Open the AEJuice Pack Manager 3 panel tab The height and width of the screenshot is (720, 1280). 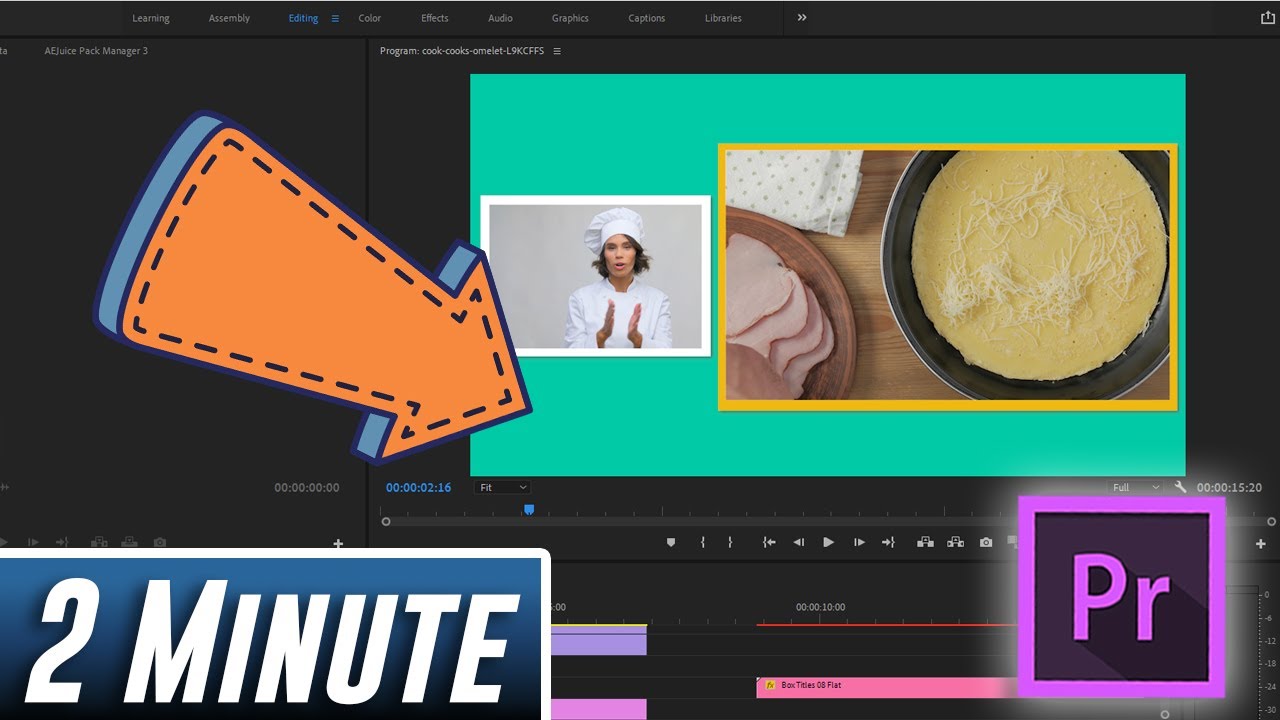point(96,51)
